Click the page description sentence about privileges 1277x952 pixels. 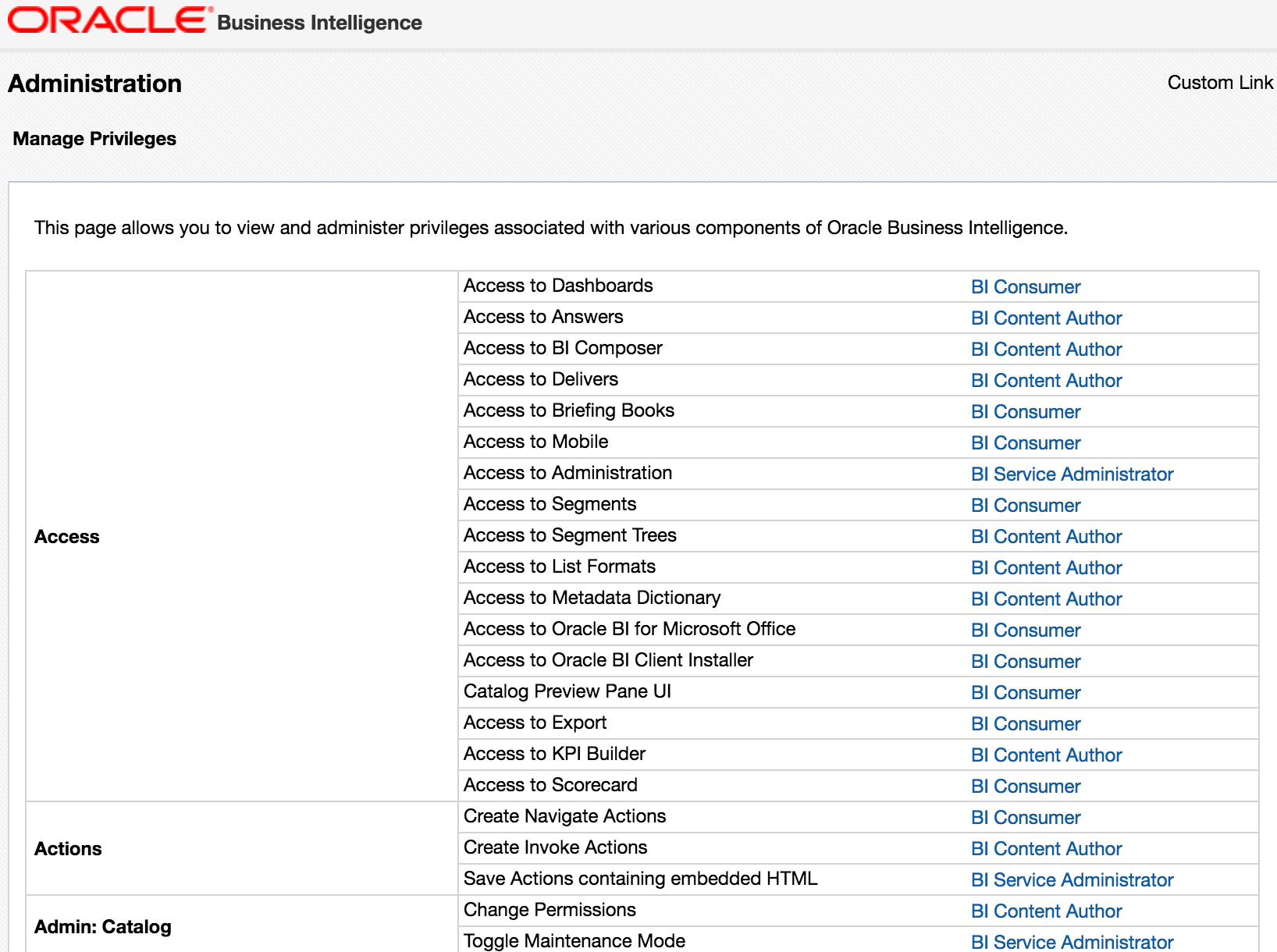coord(551,228)
